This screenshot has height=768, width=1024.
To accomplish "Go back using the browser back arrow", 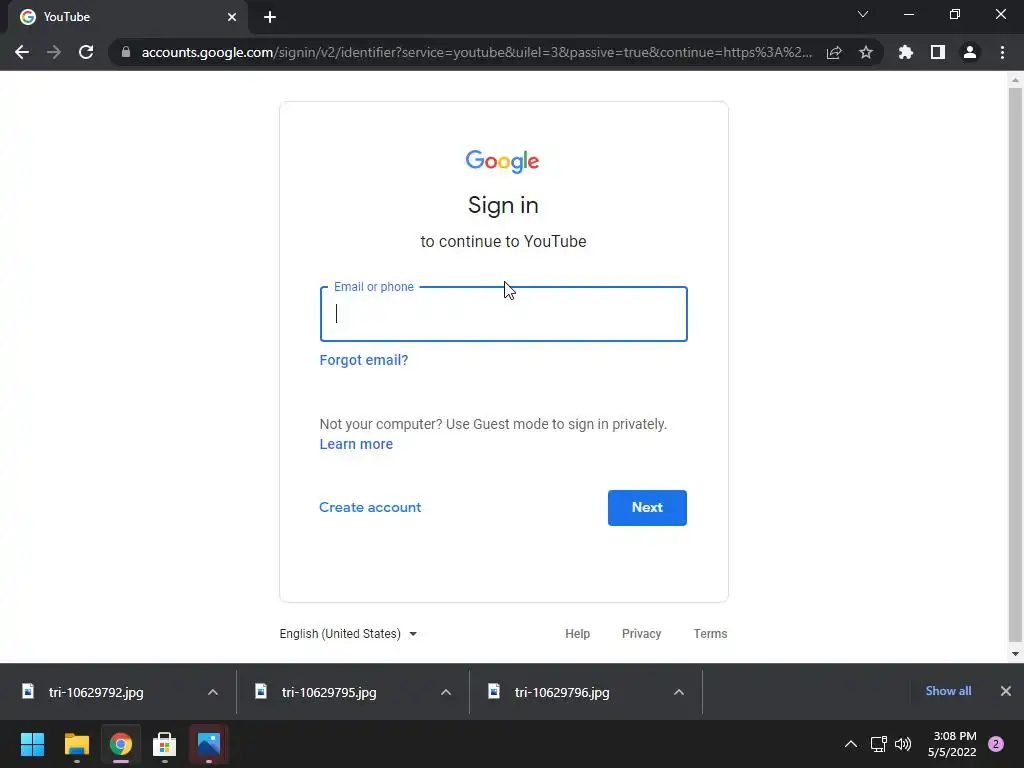I will [22, 52].
